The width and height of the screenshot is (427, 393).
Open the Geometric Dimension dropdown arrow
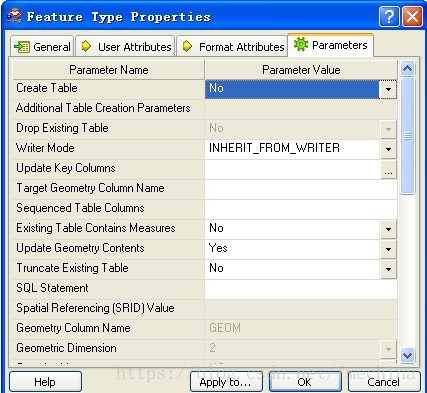(x=388, y=349)
